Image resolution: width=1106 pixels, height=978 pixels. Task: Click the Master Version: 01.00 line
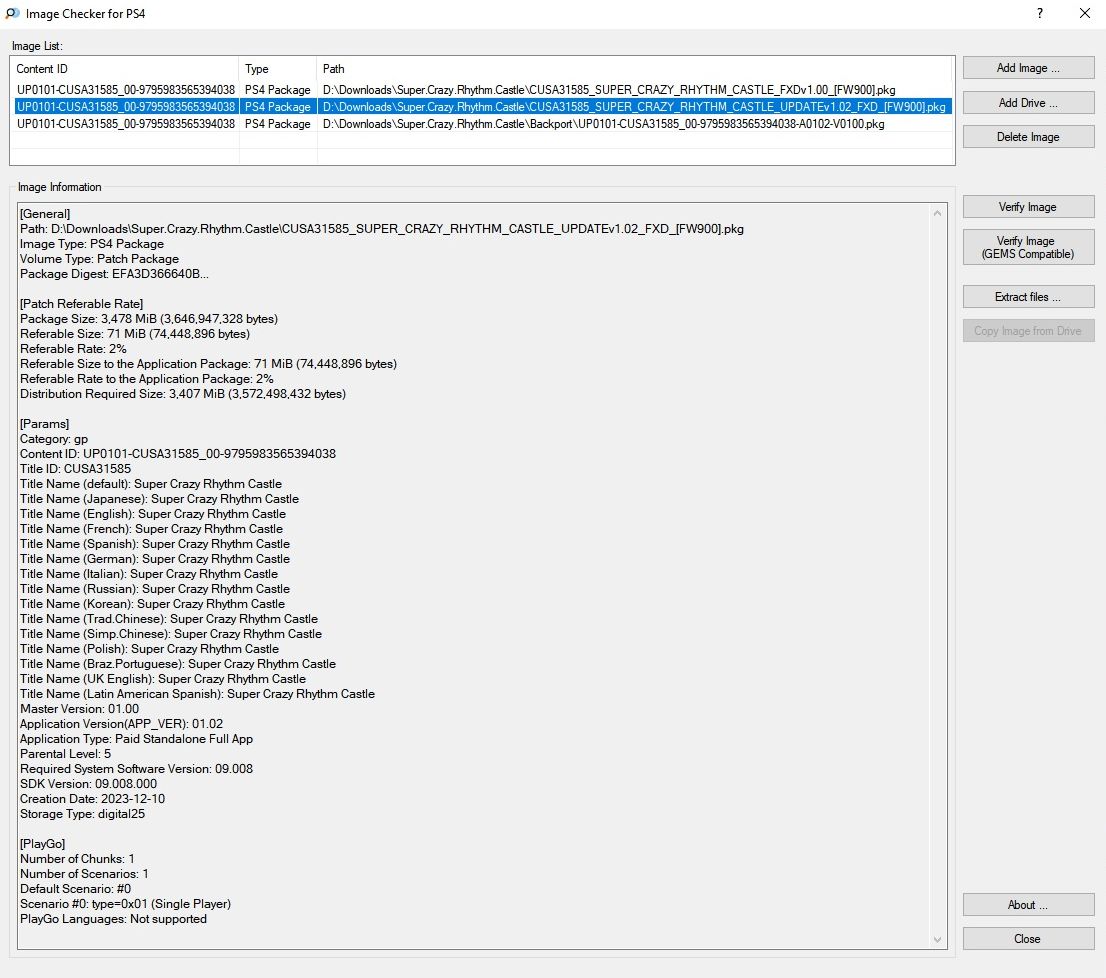[80, 709]
